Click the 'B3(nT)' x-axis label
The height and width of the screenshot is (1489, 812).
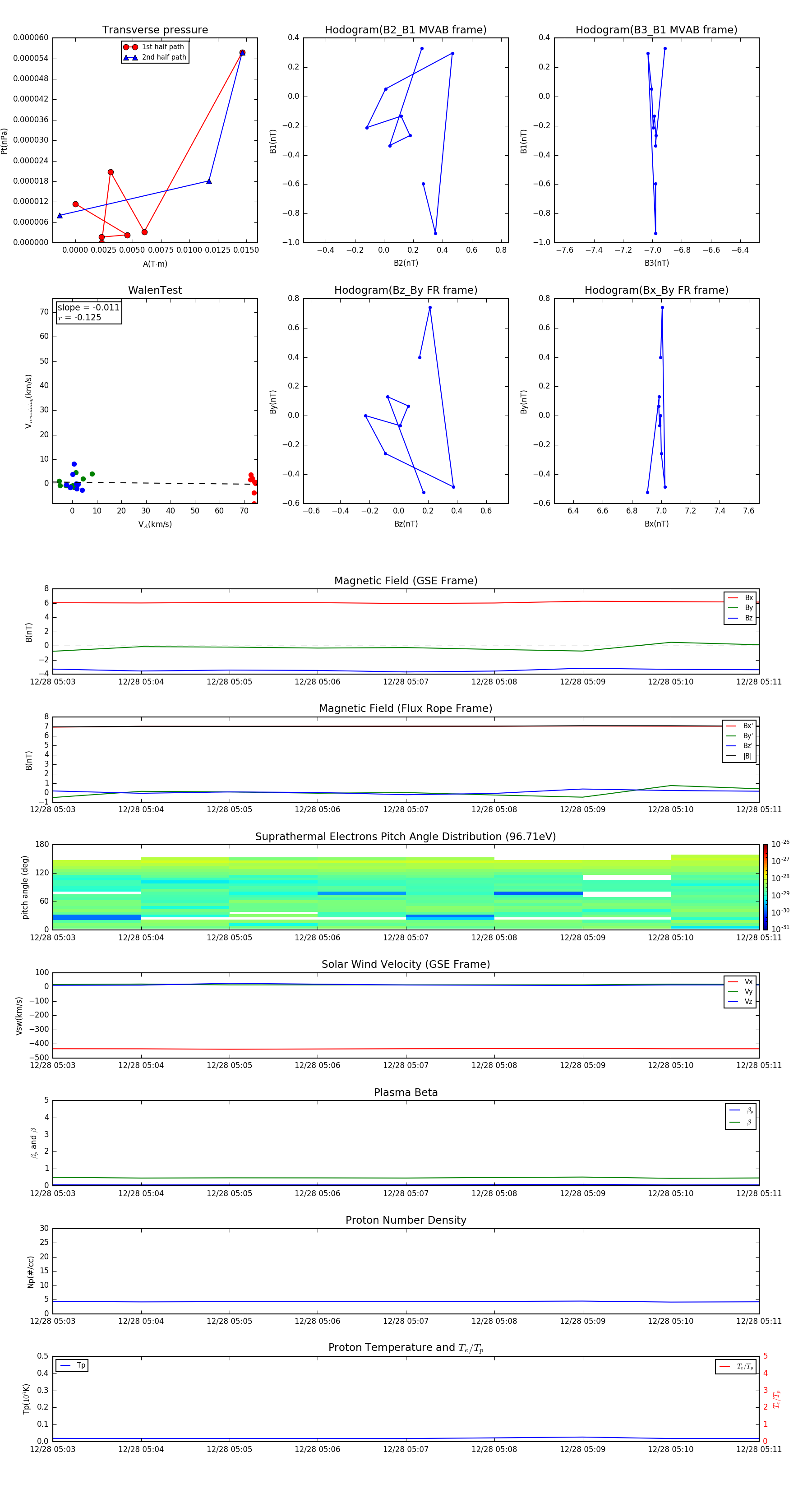pyautogui.click(x=656, y=263)
